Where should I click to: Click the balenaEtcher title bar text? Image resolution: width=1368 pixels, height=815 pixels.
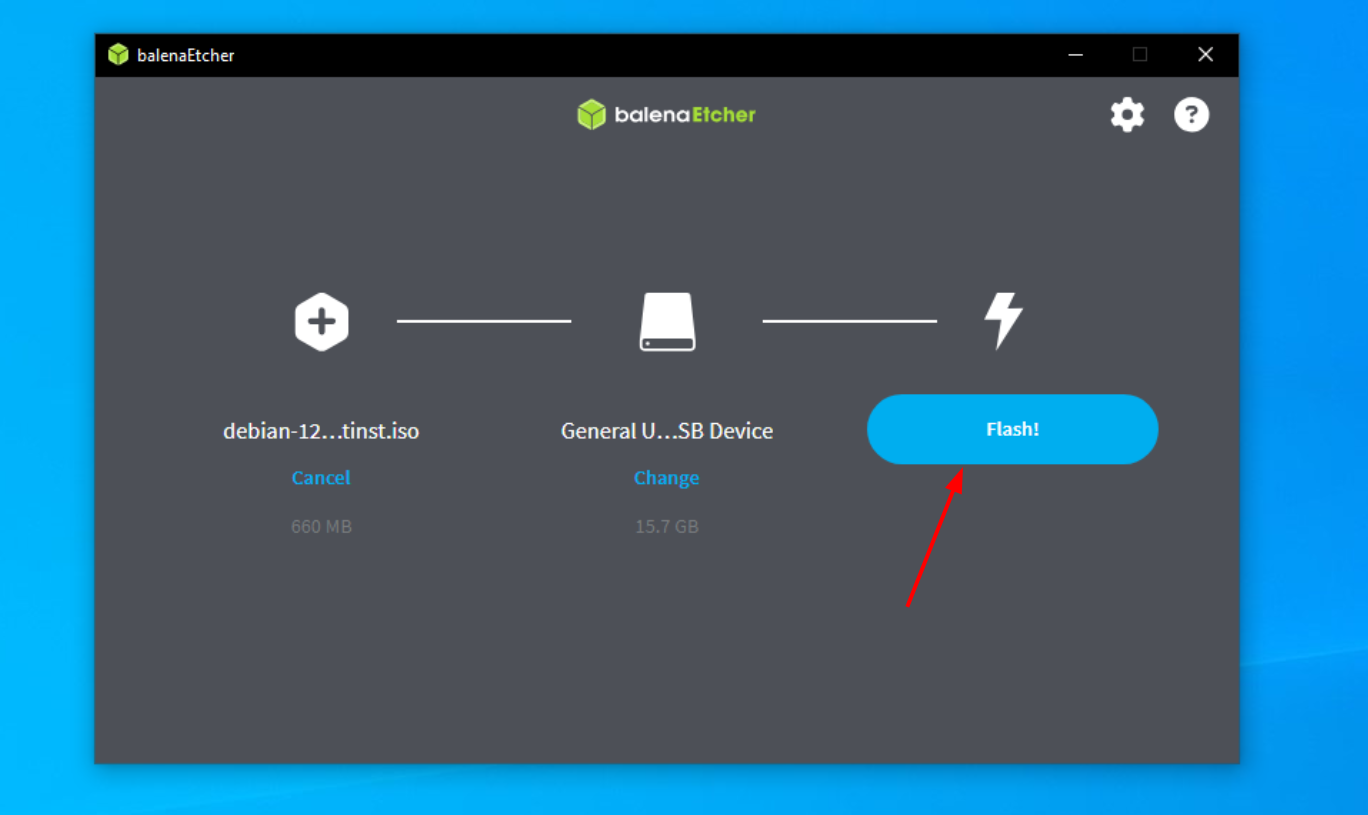(x=186, y=55)
